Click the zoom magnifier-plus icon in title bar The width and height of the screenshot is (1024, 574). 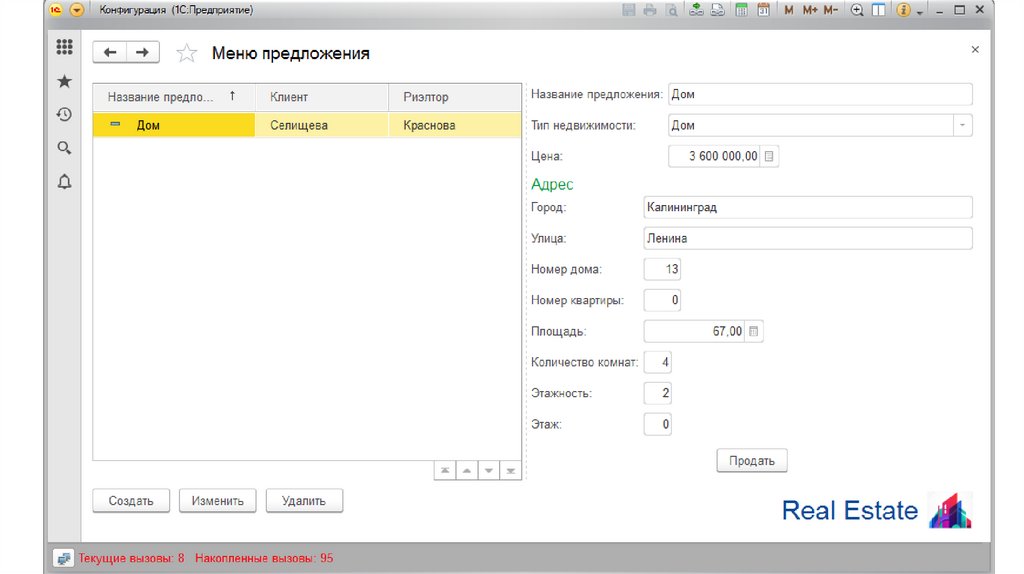(857, 10)
